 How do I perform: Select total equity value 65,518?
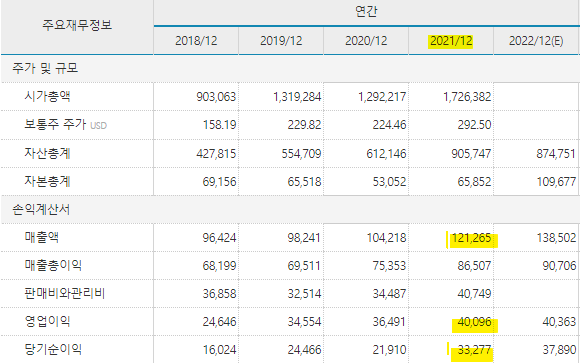[x=304, y=182]
